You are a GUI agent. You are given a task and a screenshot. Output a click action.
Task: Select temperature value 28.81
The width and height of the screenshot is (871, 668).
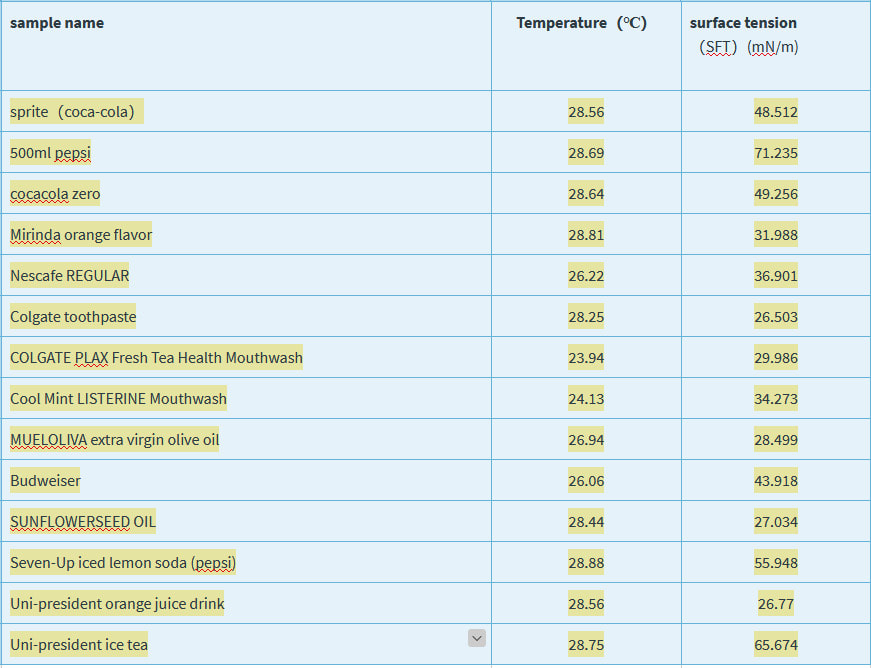(x=585, y=234)
